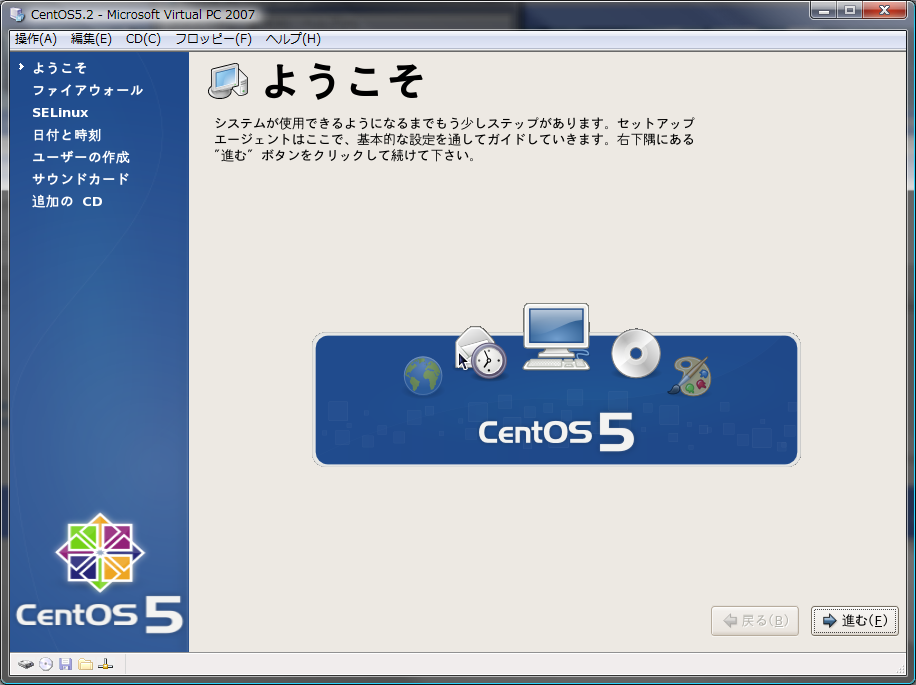Click the paint palette icon in the banner
Screen dimensions: 916x685
coord(690,377)
